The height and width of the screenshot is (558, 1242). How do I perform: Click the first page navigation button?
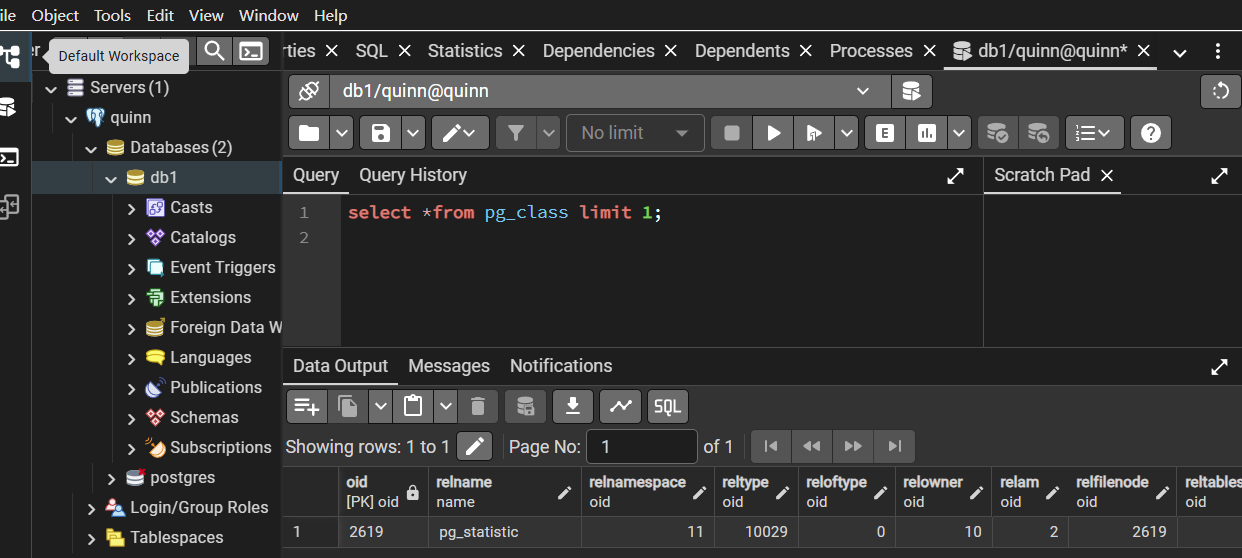coord(771,446)
